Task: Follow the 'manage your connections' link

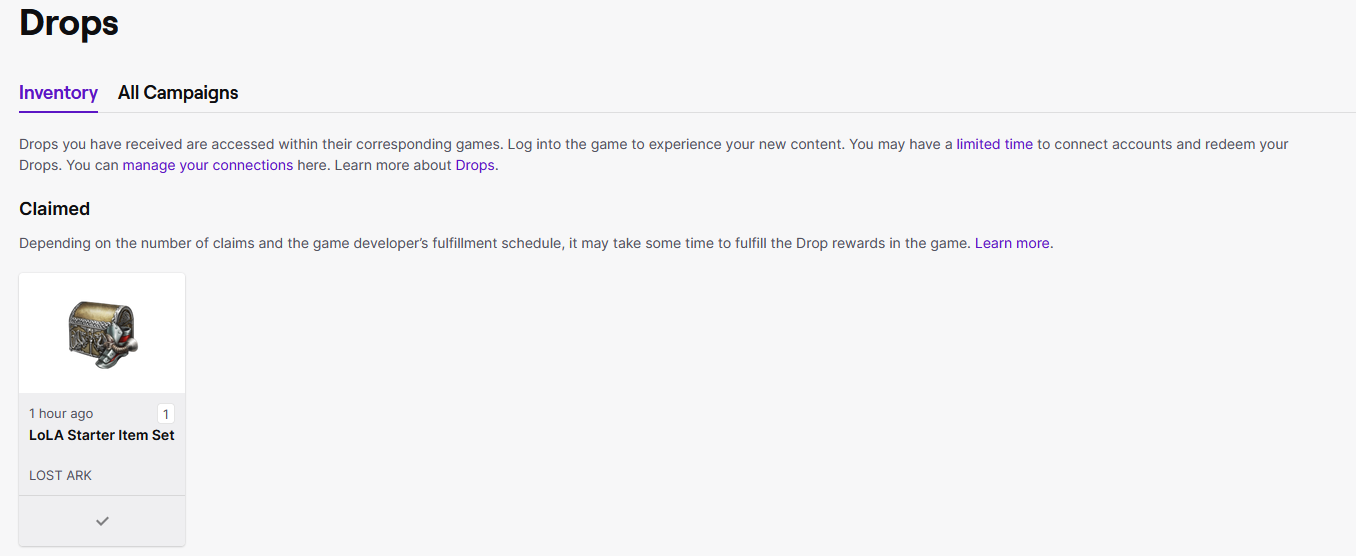Action: tap(208, 165)
